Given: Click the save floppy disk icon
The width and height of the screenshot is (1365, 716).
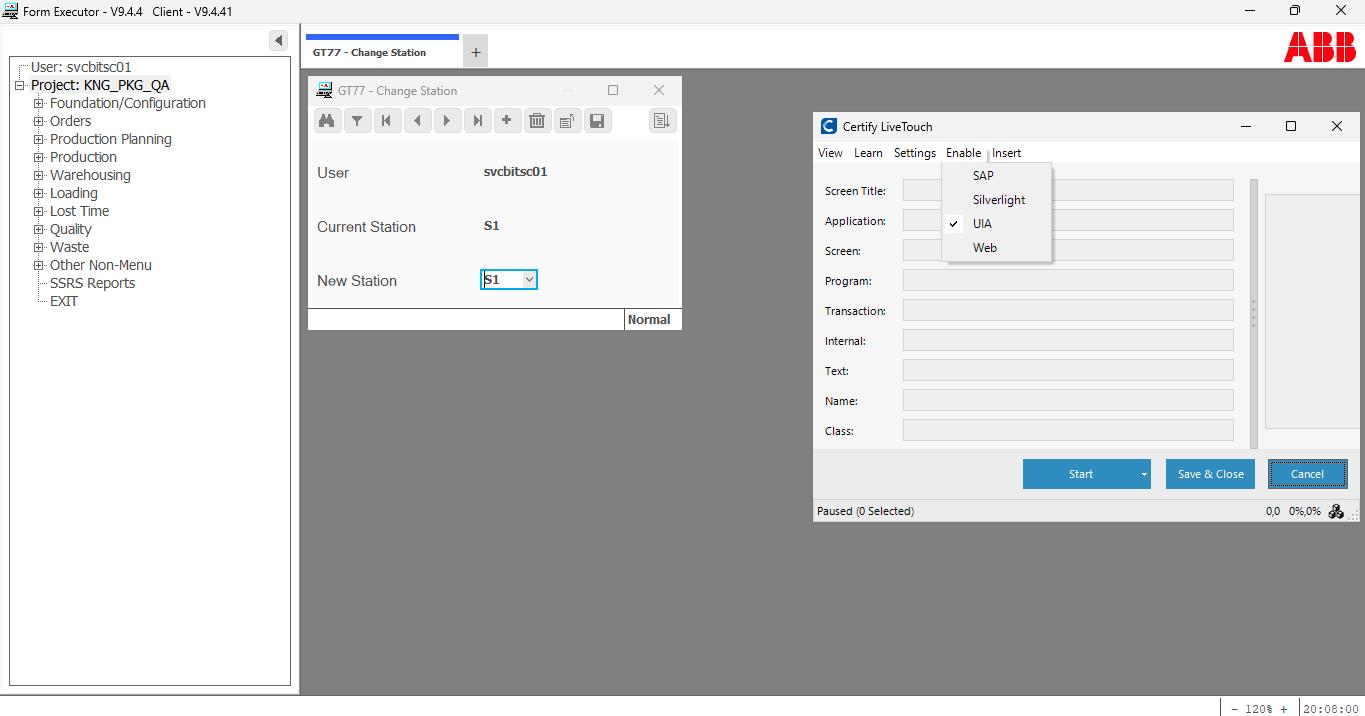Looking at the screenshot, I should coord(597,120).
